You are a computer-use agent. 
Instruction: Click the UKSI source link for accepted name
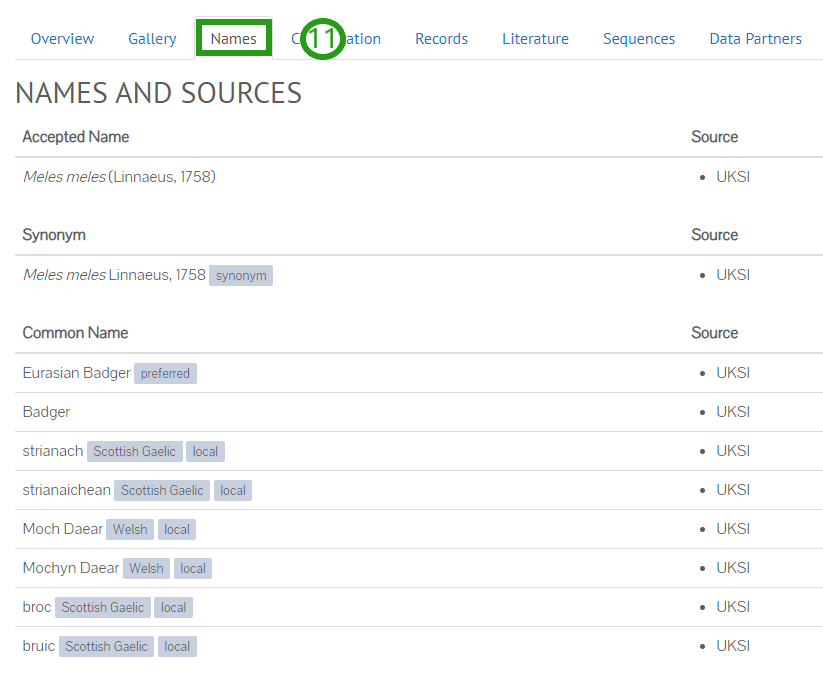733,176
